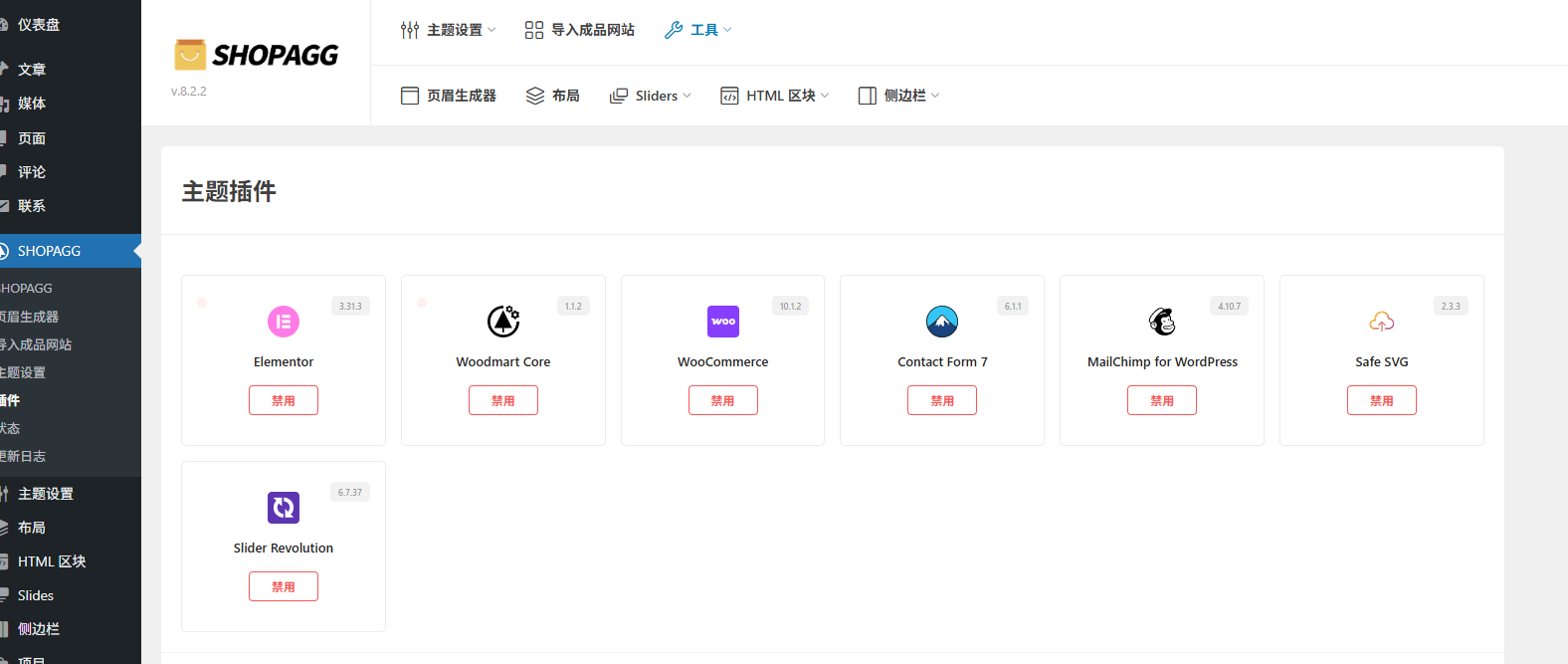Disable the Safe SVG plugin

(1382, 400)
